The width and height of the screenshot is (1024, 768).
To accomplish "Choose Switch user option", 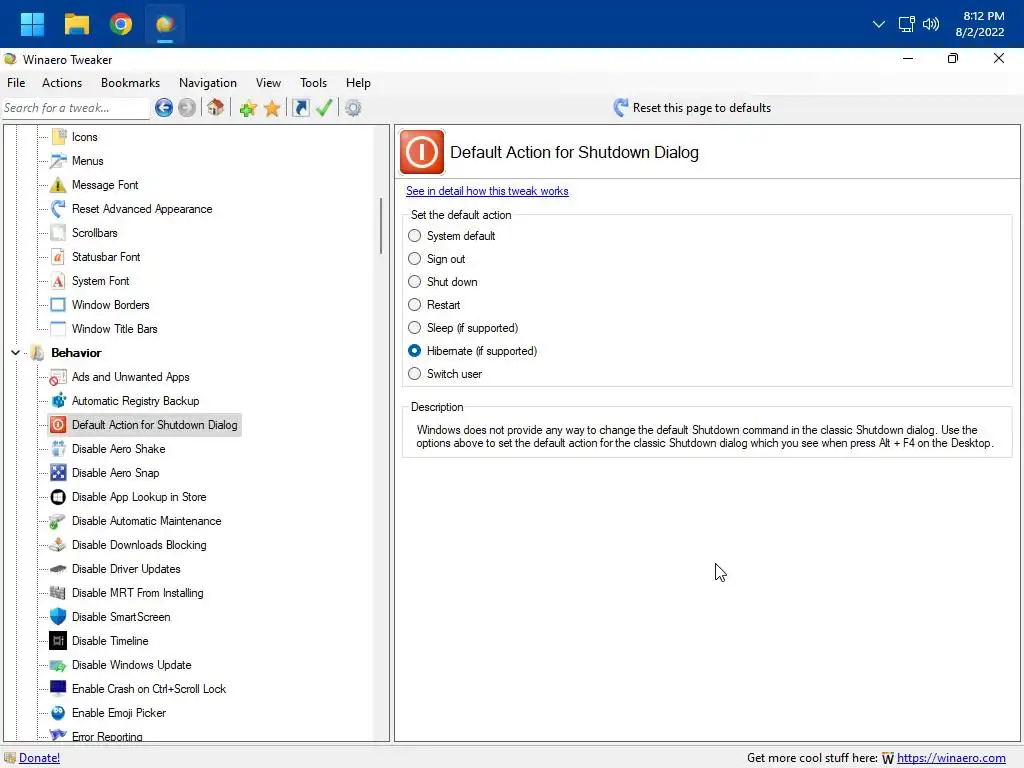I will [414, 374].
